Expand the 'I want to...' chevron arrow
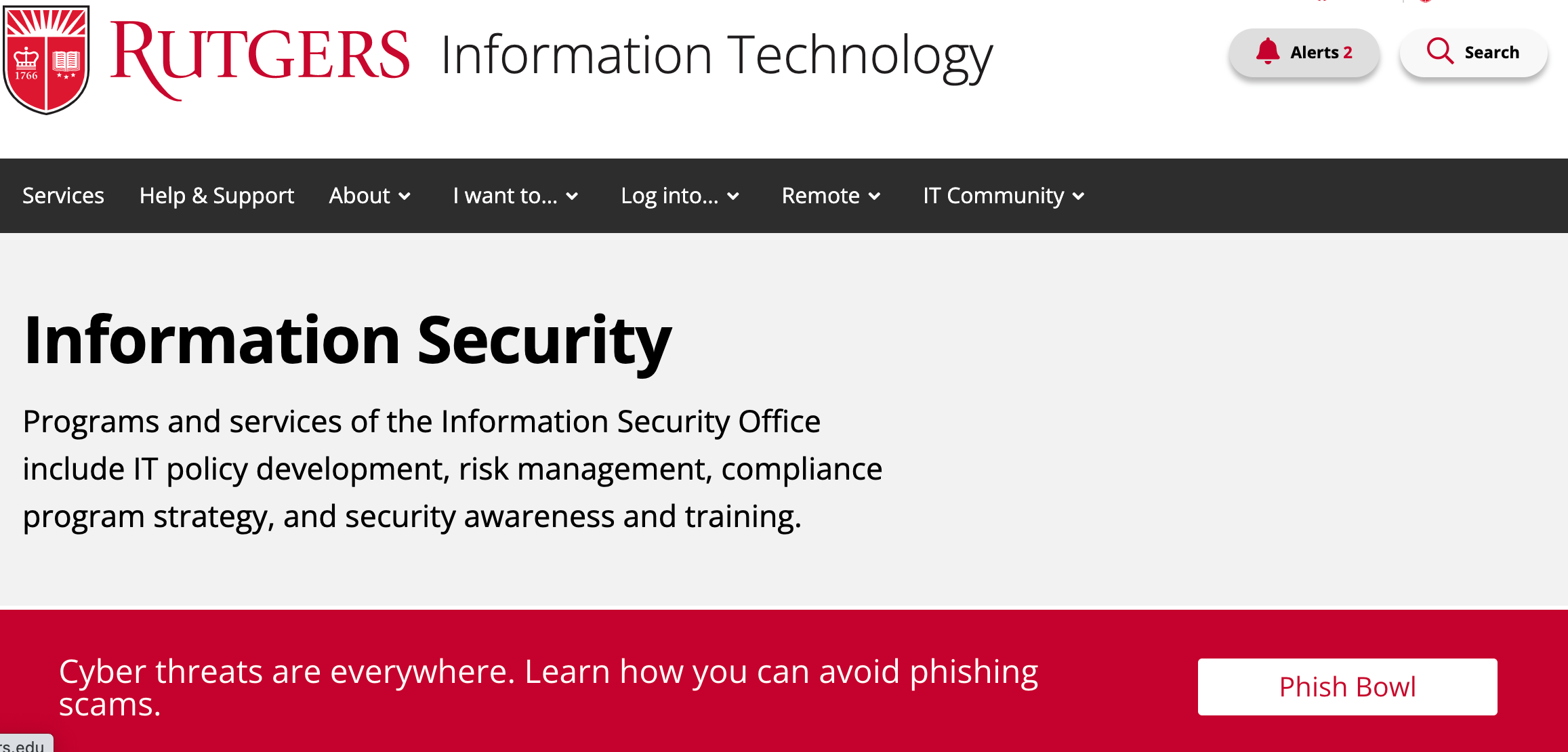 (573, 196)
